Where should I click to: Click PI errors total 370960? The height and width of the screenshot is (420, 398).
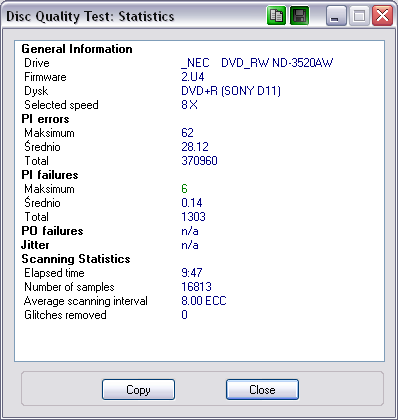click(199, 161)
